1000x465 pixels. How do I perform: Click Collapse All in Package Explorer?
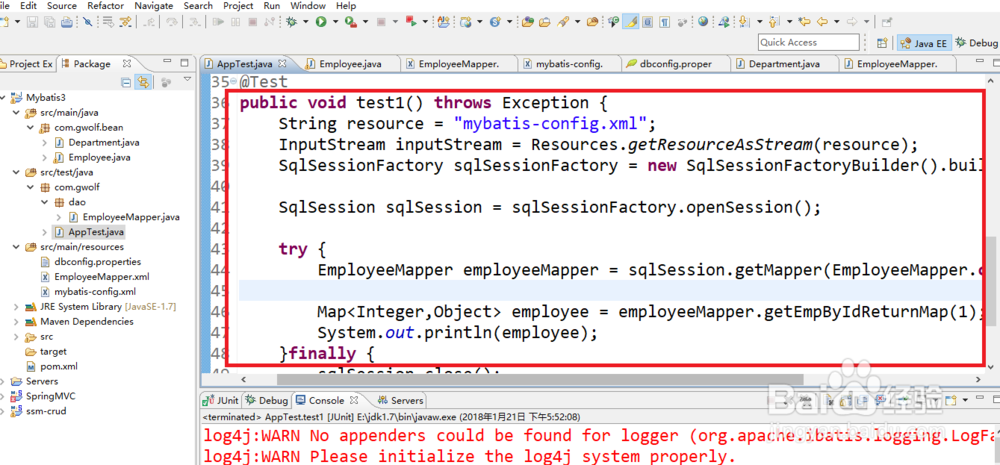point(126,82)
